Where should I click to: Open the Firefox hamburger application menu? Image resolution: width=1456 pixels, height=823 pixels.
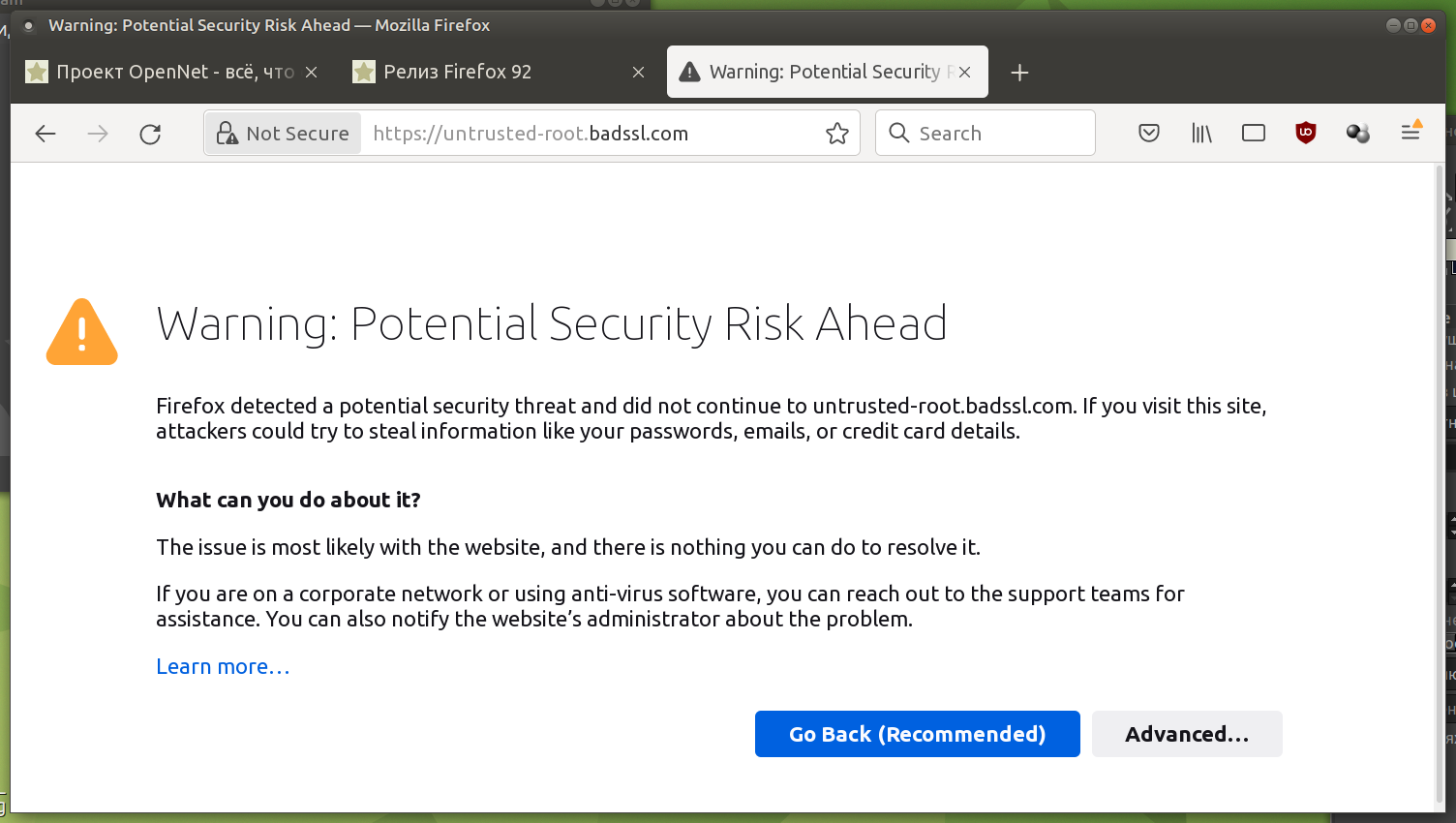pyautogui.click(x=1410, y=133)
